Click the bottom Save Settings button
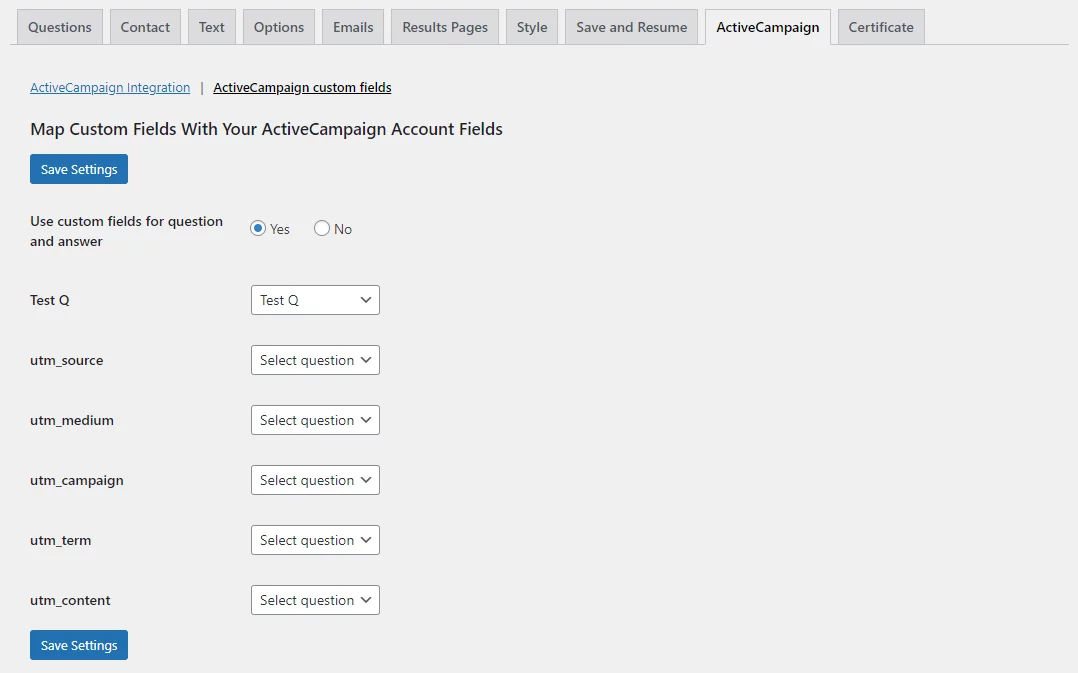The height and width of the screenshot is (673, 1078). 79,645
